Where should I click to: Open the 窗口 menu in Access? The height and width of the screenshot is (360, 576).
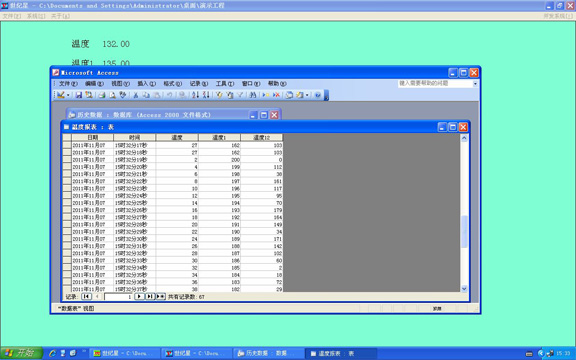251,84
